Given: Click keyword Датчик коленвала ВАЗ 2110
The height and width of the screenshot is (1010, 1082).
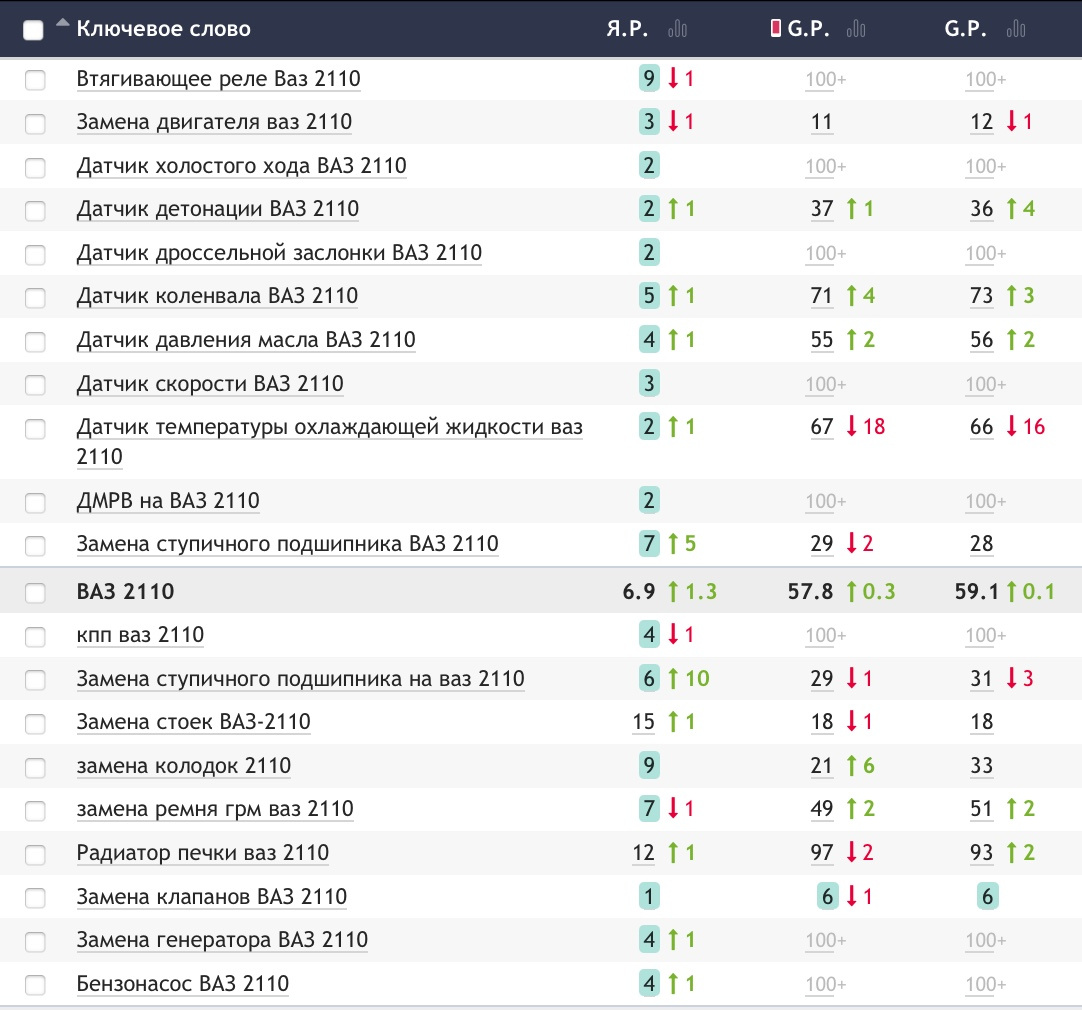Looking at the screenshot, I should coord(217,296).
